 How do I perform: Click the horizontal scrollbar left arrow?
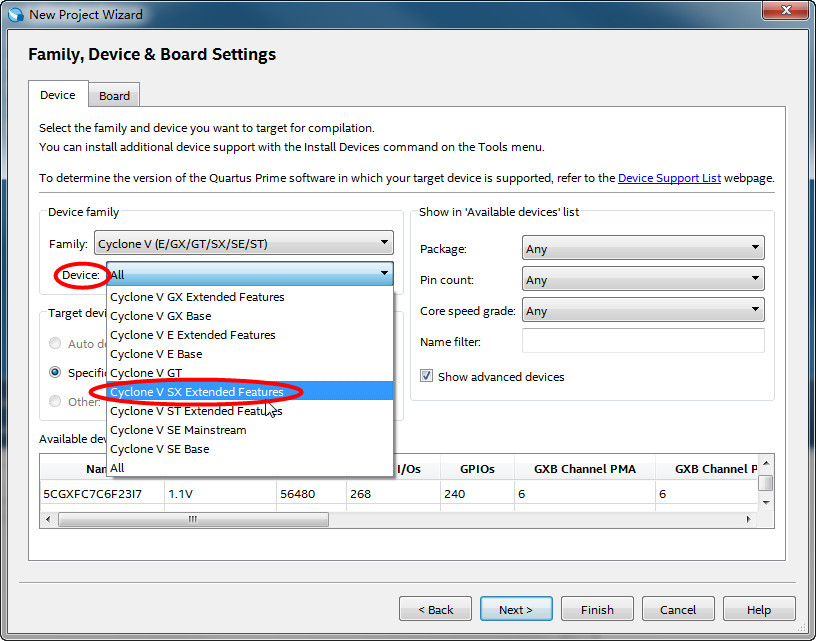pyautogui.click(x=48, y=519)
